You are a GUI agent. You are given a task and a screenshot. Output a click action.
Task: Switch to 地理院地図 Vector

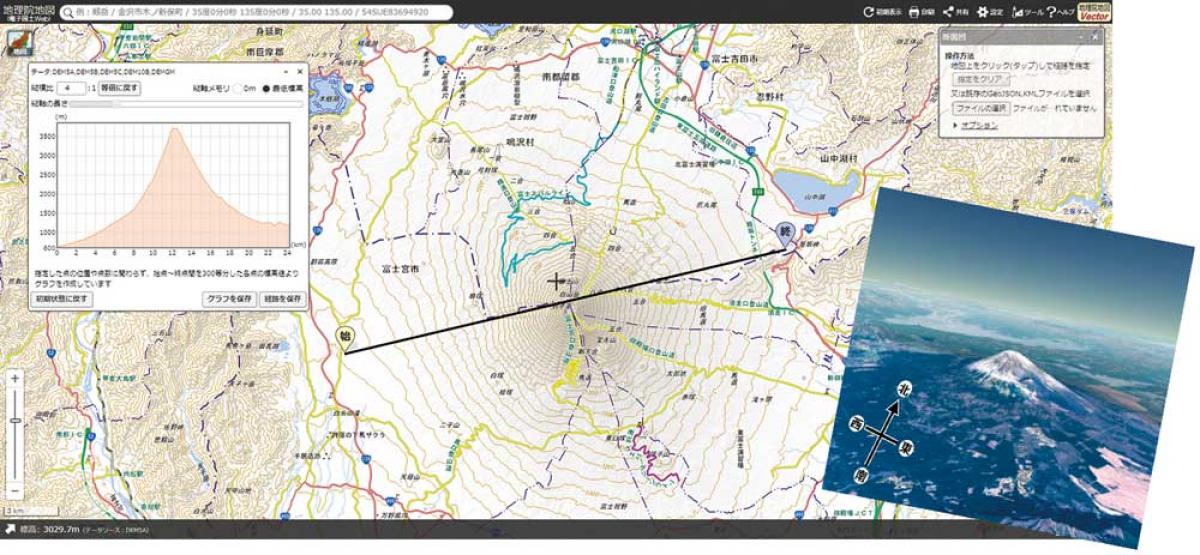coord(1096,12)
